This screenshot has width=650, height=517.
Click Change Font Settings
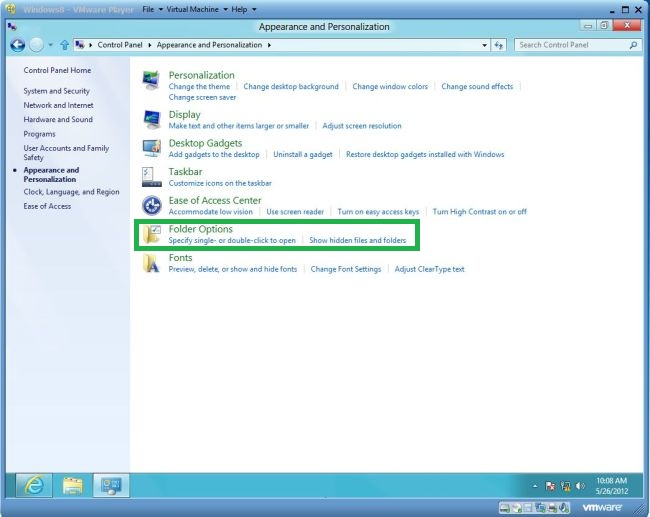(x=346, y=269)
